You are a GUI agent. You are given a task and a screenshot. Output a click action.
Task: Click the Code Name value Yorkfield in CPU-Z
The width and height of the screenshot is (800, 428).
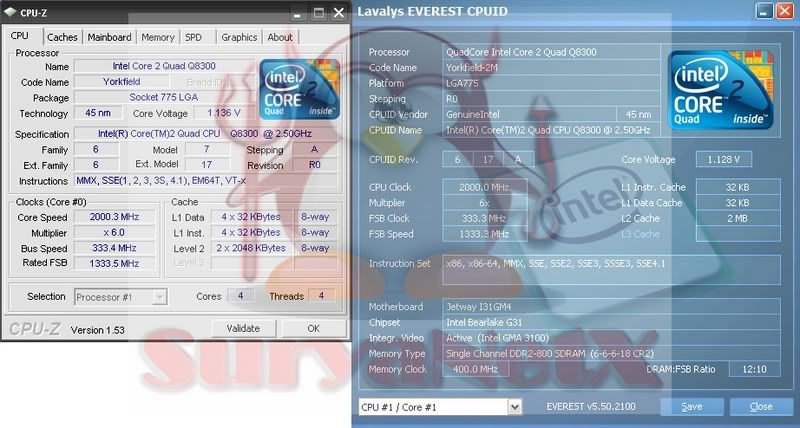[x=121, y=82]
